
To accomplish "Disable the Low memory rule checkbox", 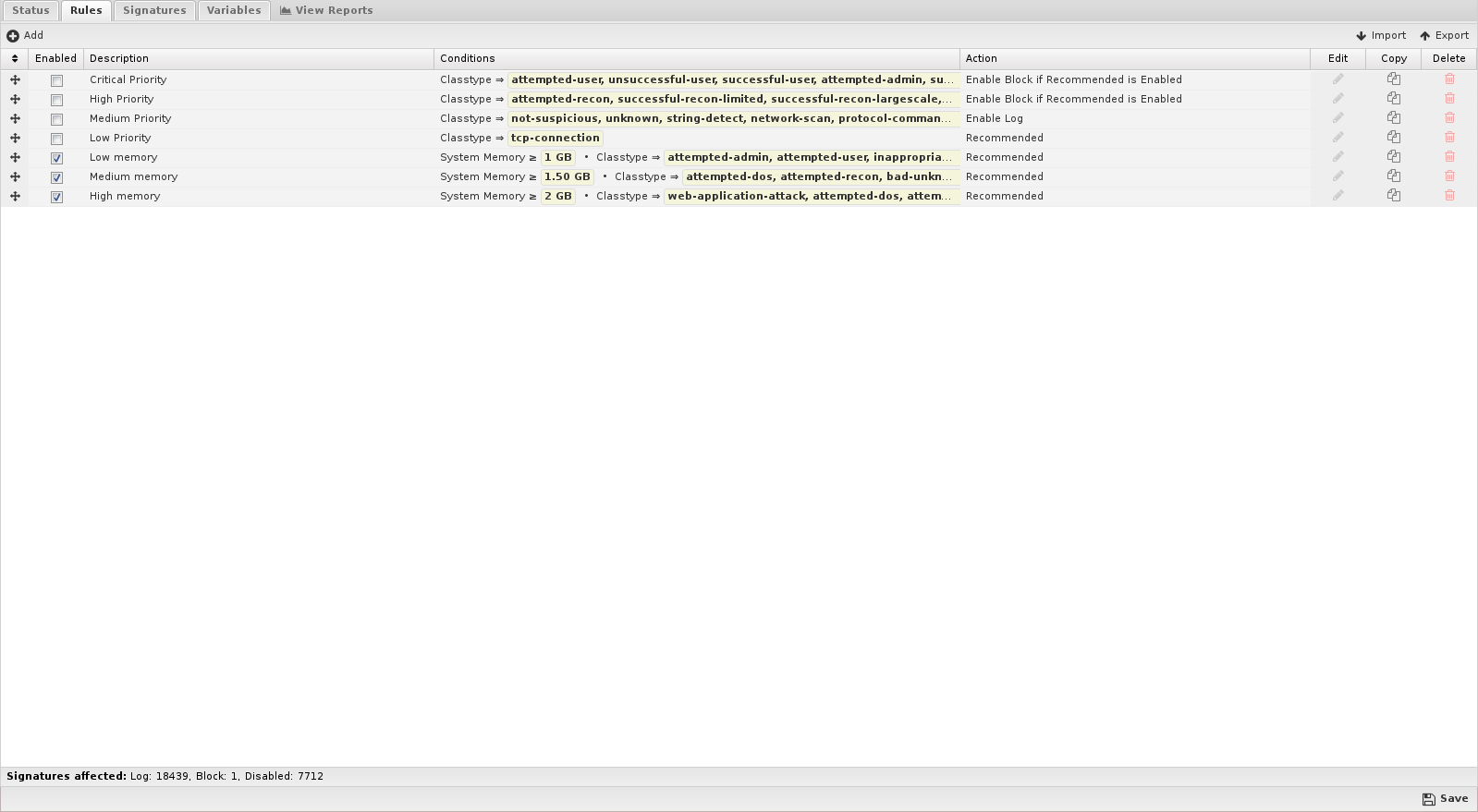I will point(56,158).
